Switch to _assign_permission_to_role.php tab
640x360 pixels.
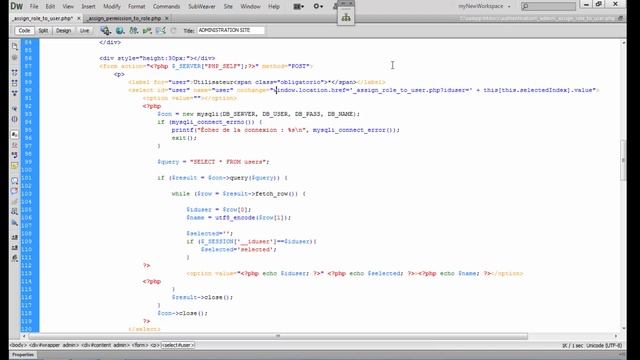point(124,18)
